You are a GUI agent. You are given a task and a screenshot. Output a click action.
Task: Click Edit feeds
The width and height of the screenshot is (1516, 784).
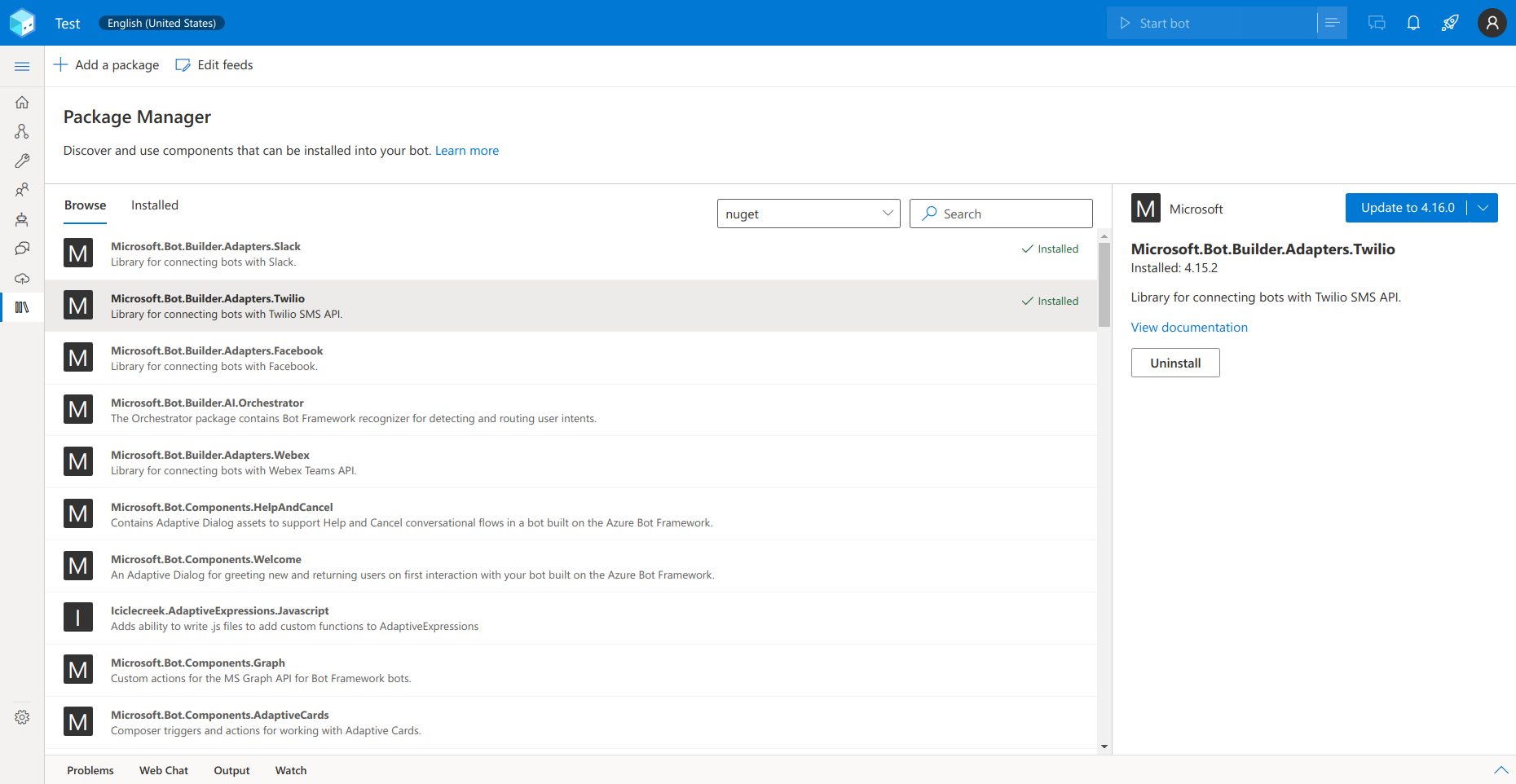pyautogui.click(x=214, y=65)
